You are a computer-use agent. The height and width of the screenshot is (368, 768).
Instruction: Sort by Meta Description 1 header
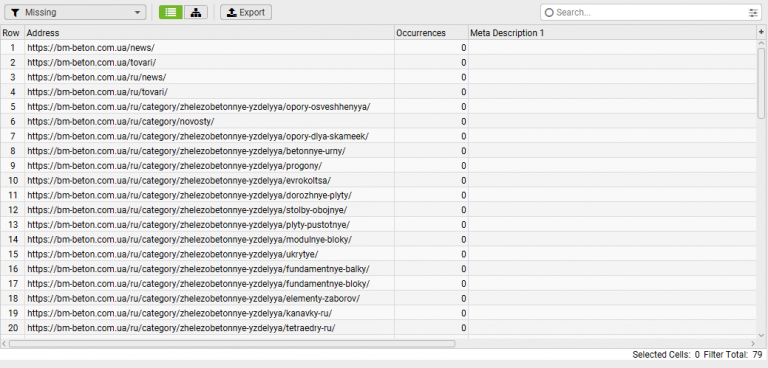point(612,33)
